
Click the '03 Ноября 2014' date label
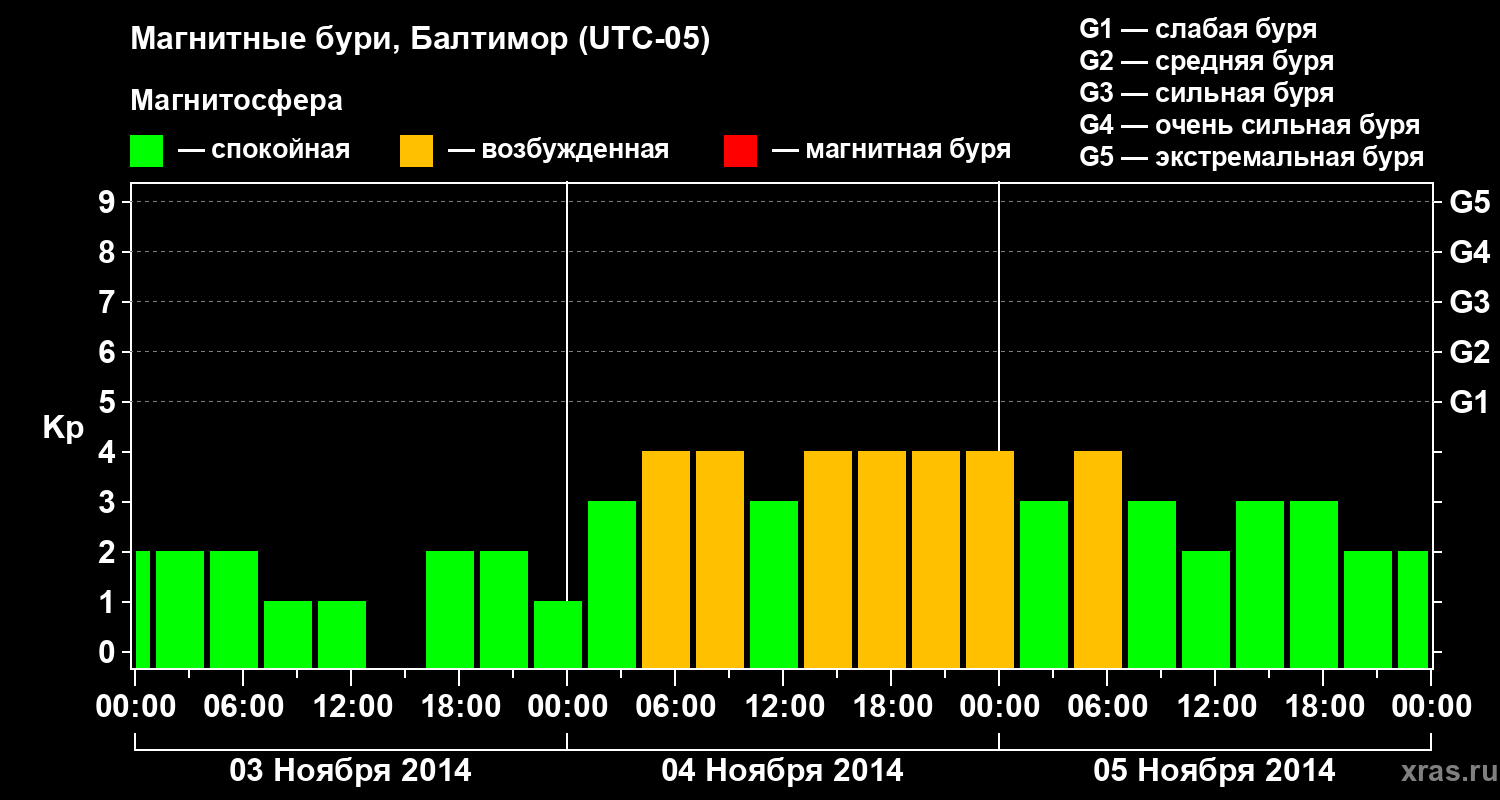coord(351,770)
